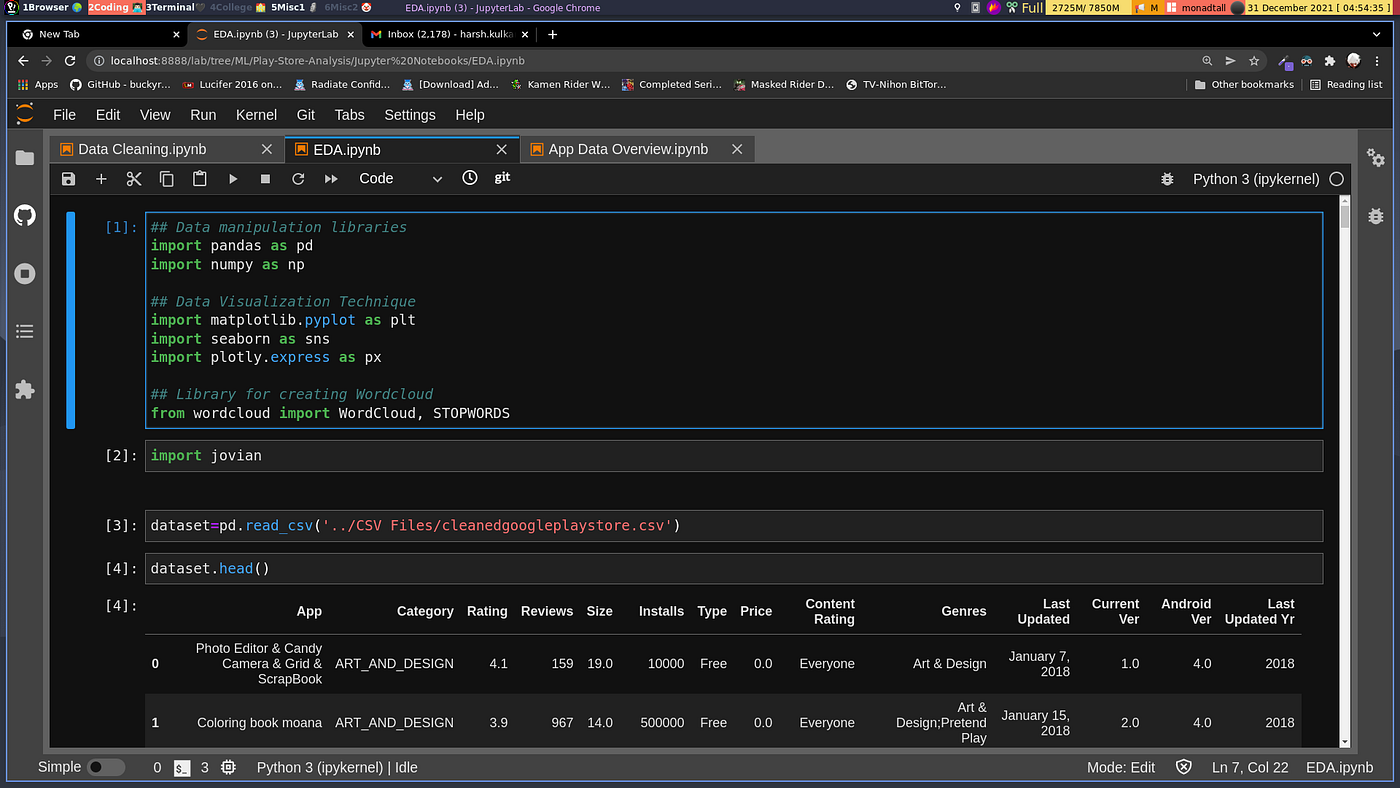1400x788 pixels.
Task: Open the Settings menu
Action: (x=410, y=115)
